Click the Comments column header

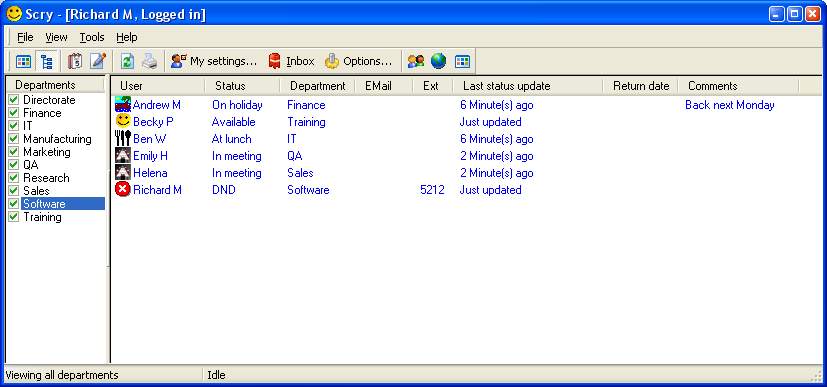738,86
